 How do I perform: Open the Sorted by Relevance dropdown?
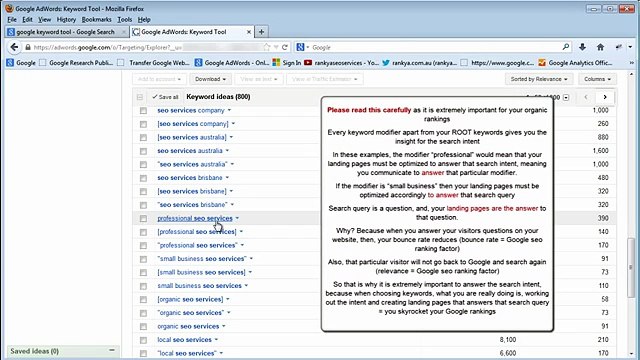pyautogui.click(x=539, y=79)
